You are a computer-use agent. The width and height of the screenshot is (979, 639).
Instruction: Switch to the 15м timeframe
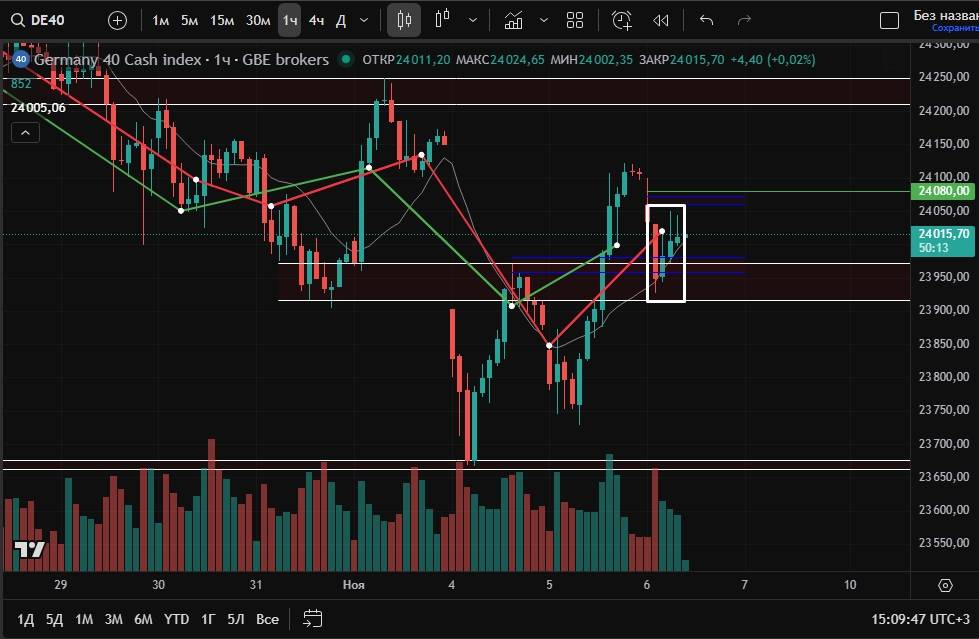pyautogui.click(x=222, y=20)
